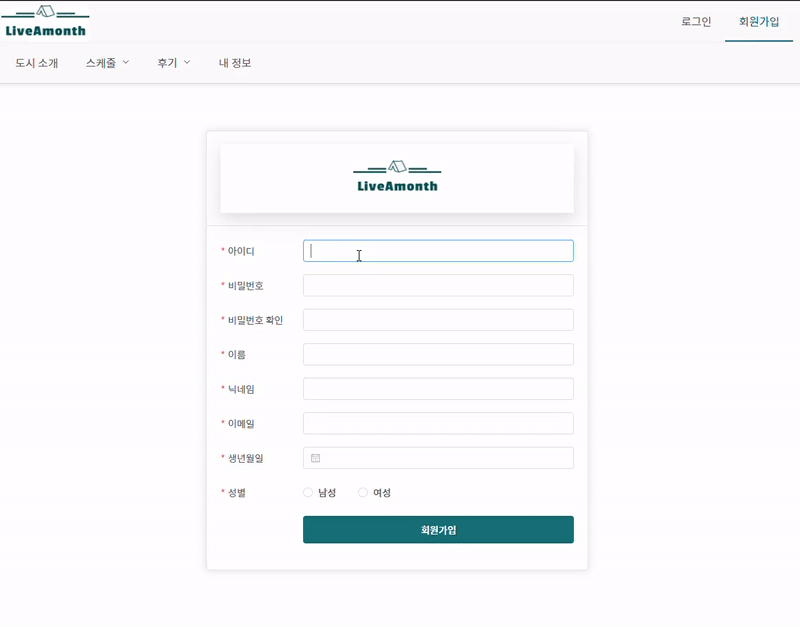Open the 내 정보 menu item
The height and width of the screenshot is (627, 800).
(x=235, y=63)
